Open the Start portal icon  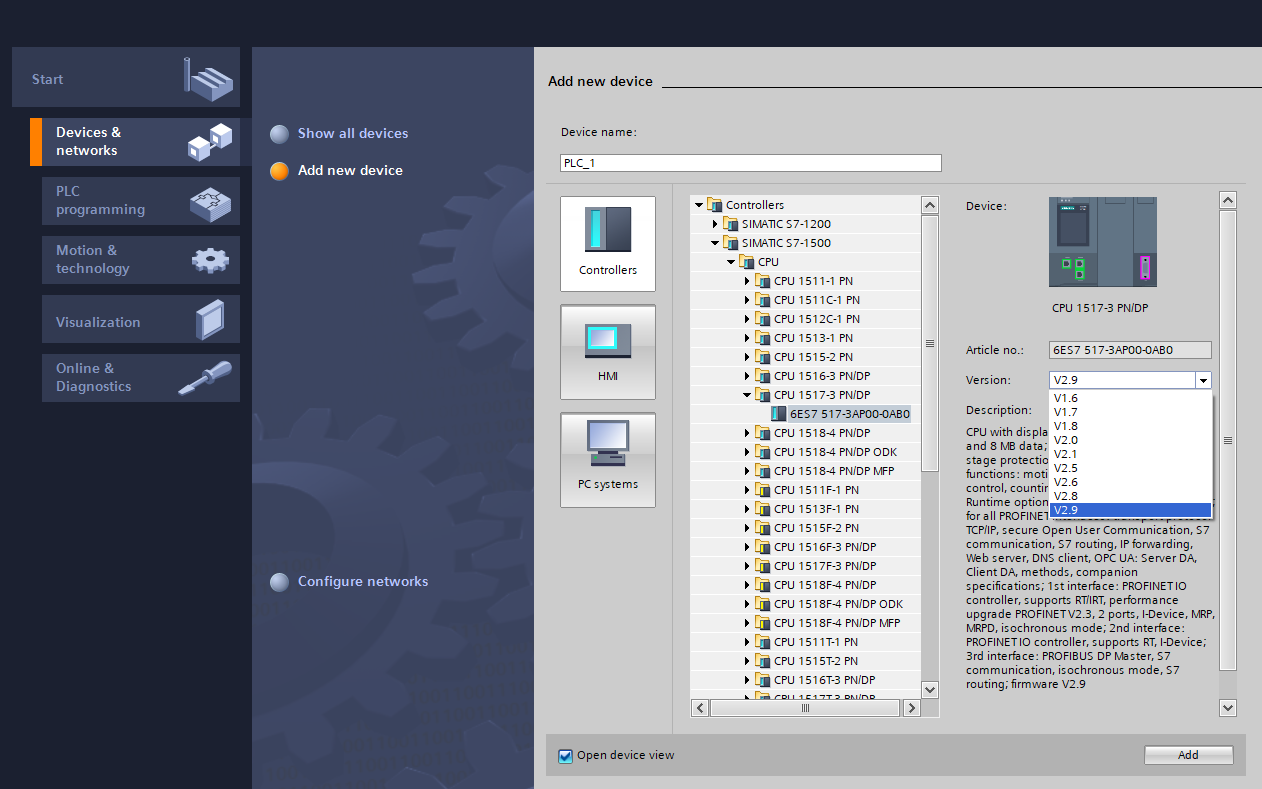pos(207,77)
